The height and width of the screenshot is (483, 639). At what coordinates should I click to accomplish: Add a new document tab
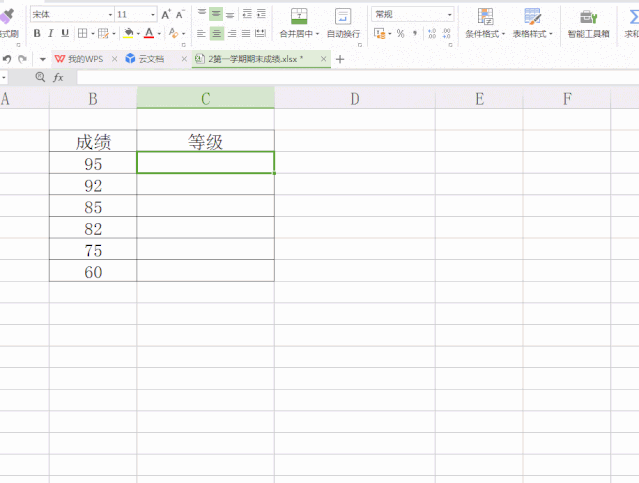point(340,60)
